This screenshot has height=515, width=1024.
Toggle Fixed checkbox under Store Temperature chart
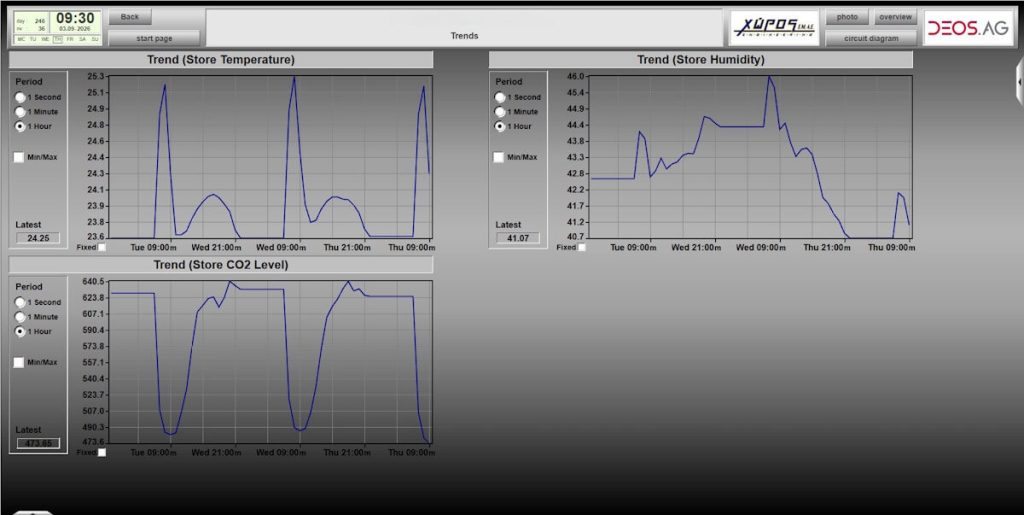click(101, 247)
